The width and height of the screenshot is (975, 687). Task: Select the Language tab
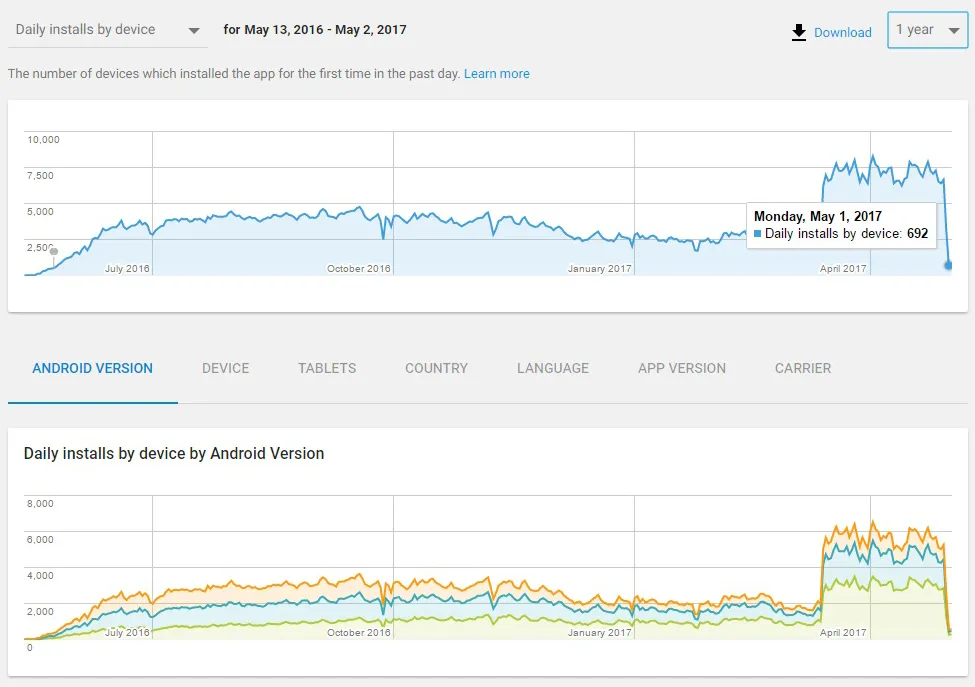tap(553, 368)
